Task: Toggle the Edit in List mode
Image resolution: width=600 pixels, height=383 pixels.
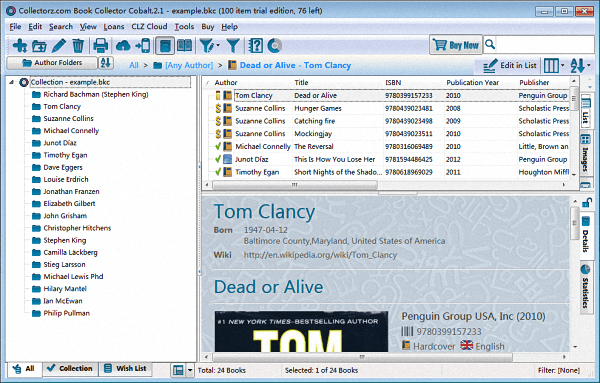Action: coord(509,65)
